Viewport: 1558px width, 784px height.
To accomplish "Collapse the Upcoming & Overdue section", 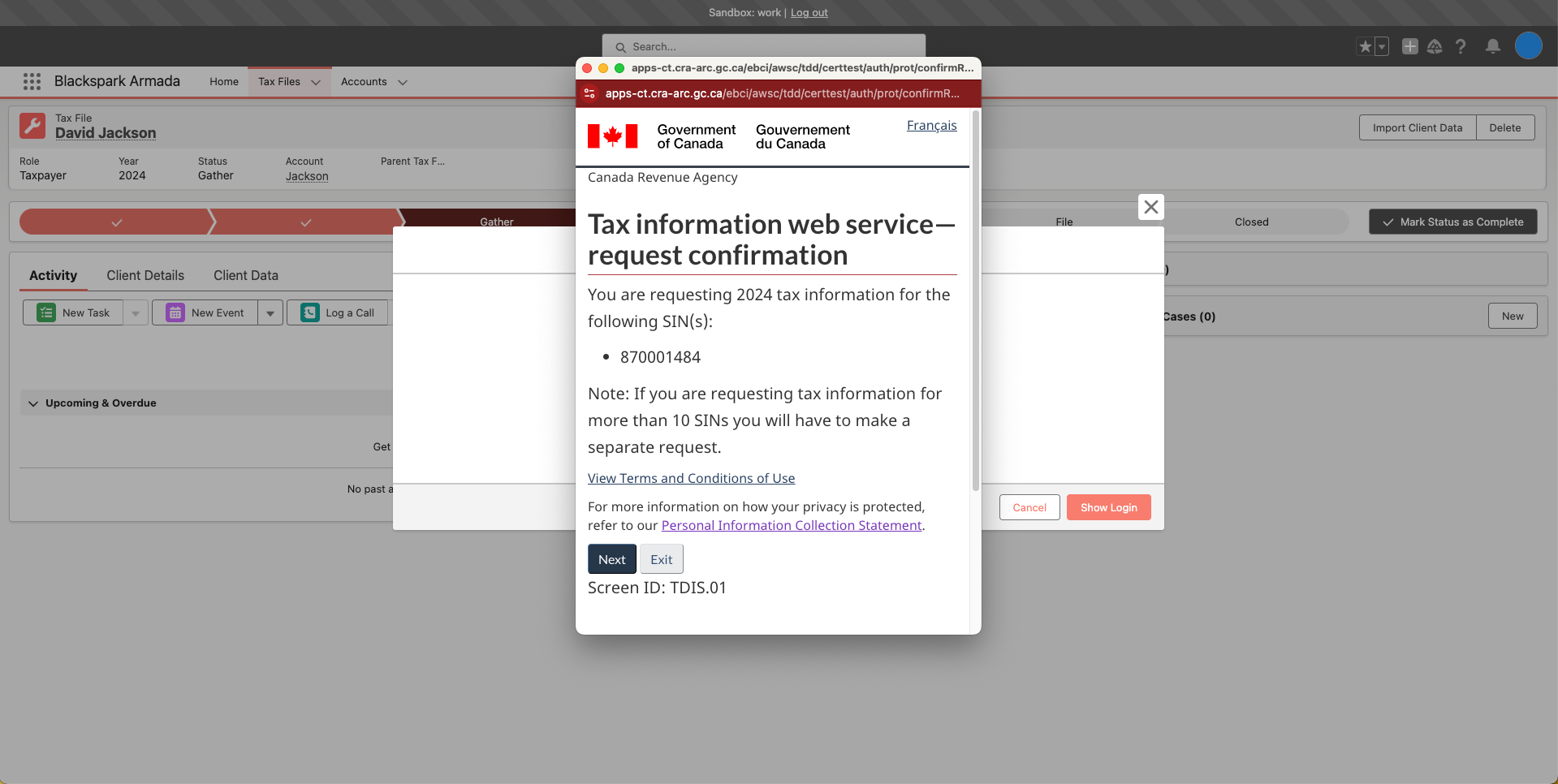I will (33, 403).
